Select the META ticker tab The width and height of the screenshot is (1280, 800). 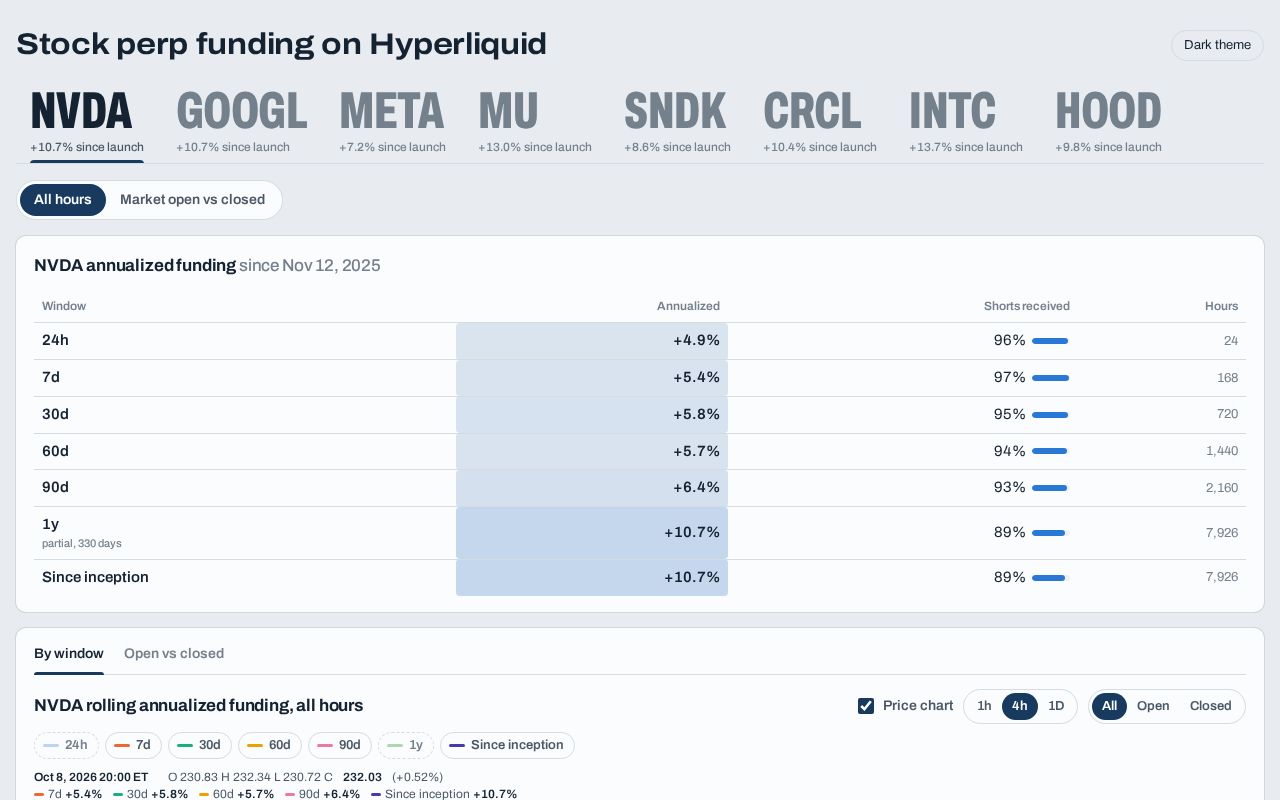392,122
